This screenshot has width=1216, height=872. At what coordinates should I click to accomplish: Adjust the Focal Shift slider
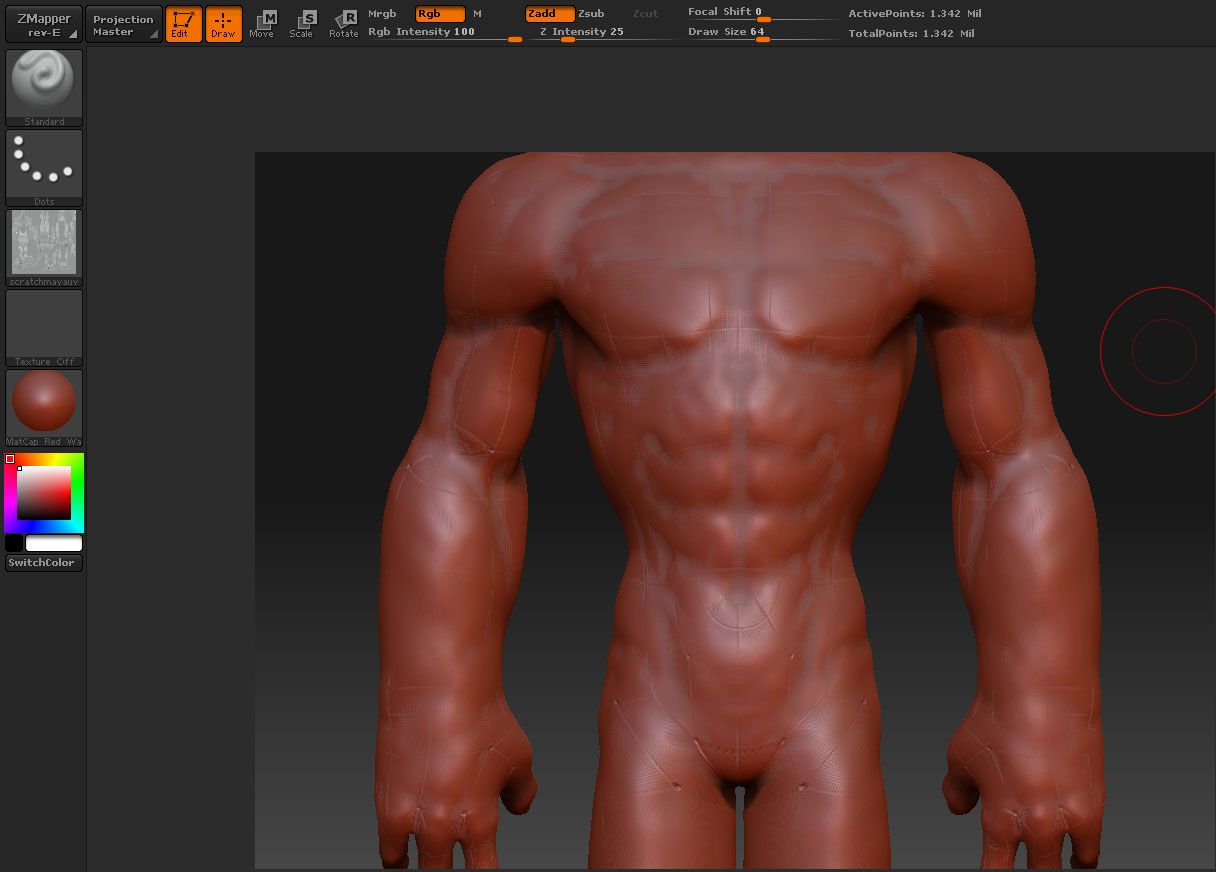pos(762,13)
